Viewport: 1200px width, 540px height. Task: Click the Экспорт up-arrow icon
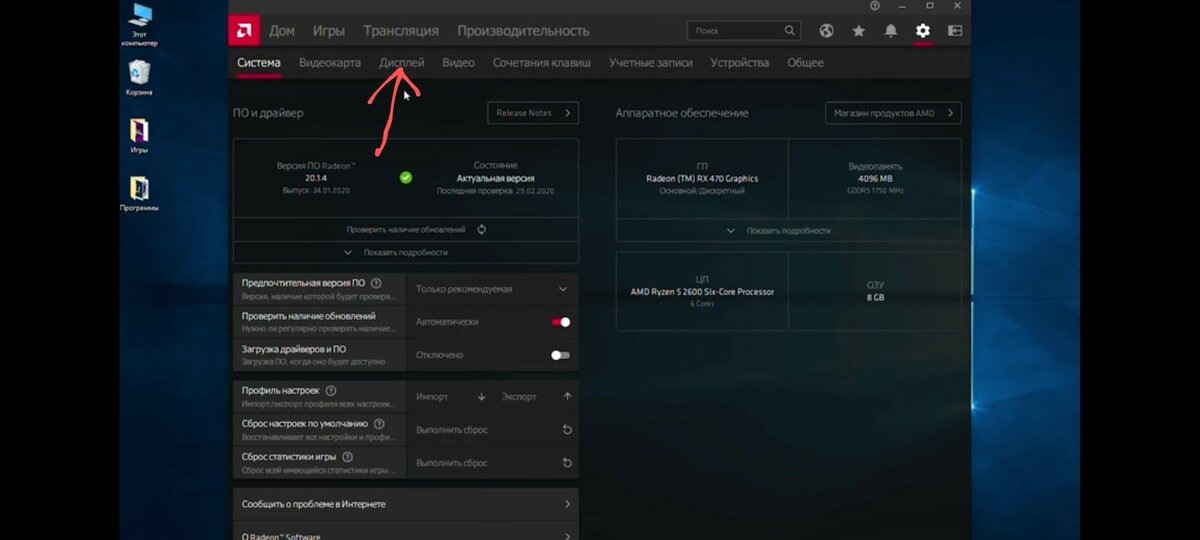point(567,397)
